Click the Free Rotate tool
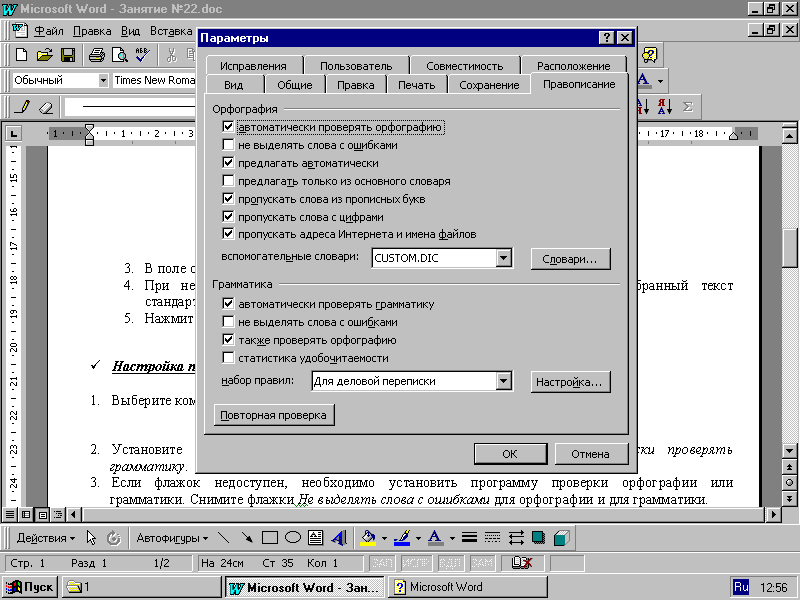This screenshot has width=800, height=600. pyautogui.click(x=113, y=538)
